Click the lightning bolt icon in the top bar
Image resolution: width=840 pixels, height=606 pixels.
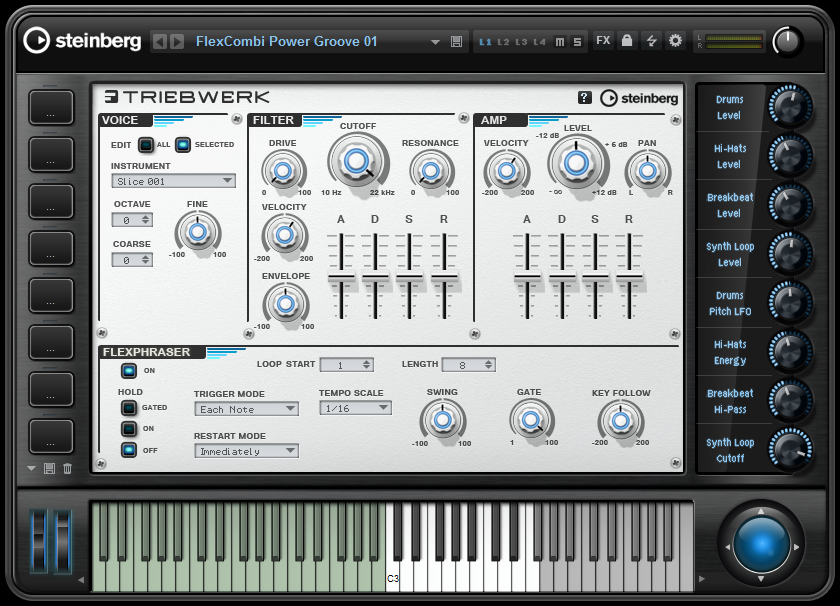pos(651,41)
